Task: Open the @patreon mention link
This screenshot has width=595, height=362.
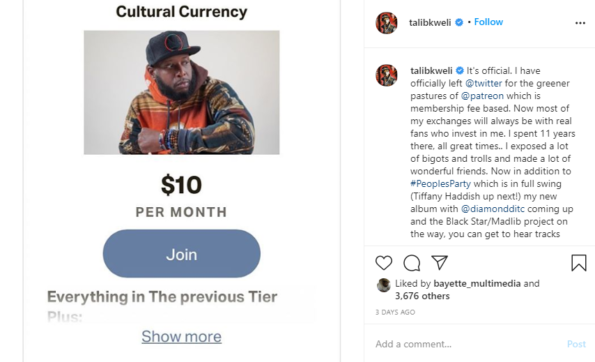Action: [482, 96]
